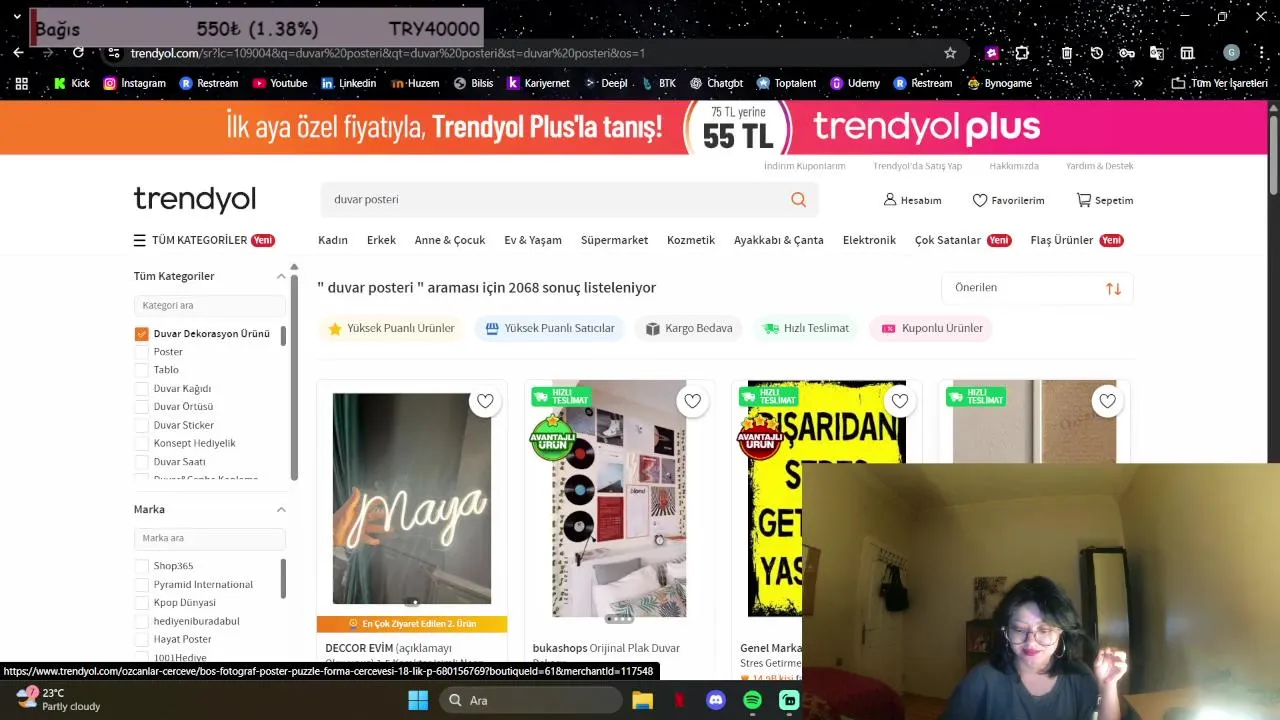Screen dimensions: 1280x720
Task: Collapse the Marka filter section
Action: click(x=281, y=510)
